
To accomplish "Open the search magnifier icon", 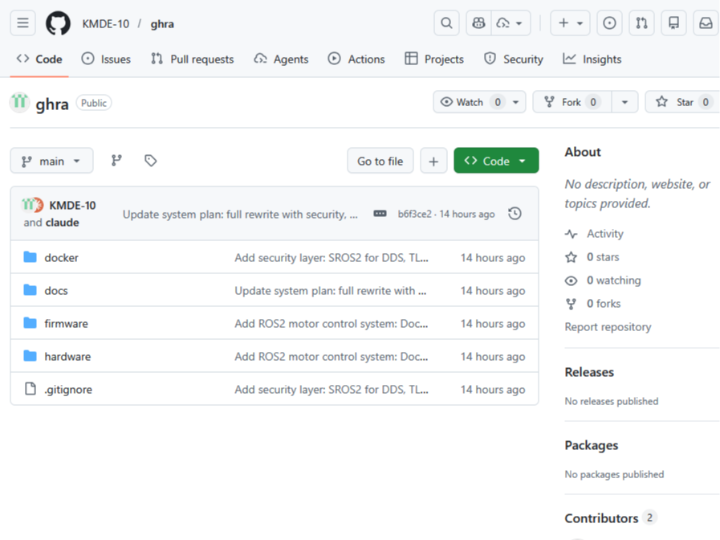I will [447, 23].
